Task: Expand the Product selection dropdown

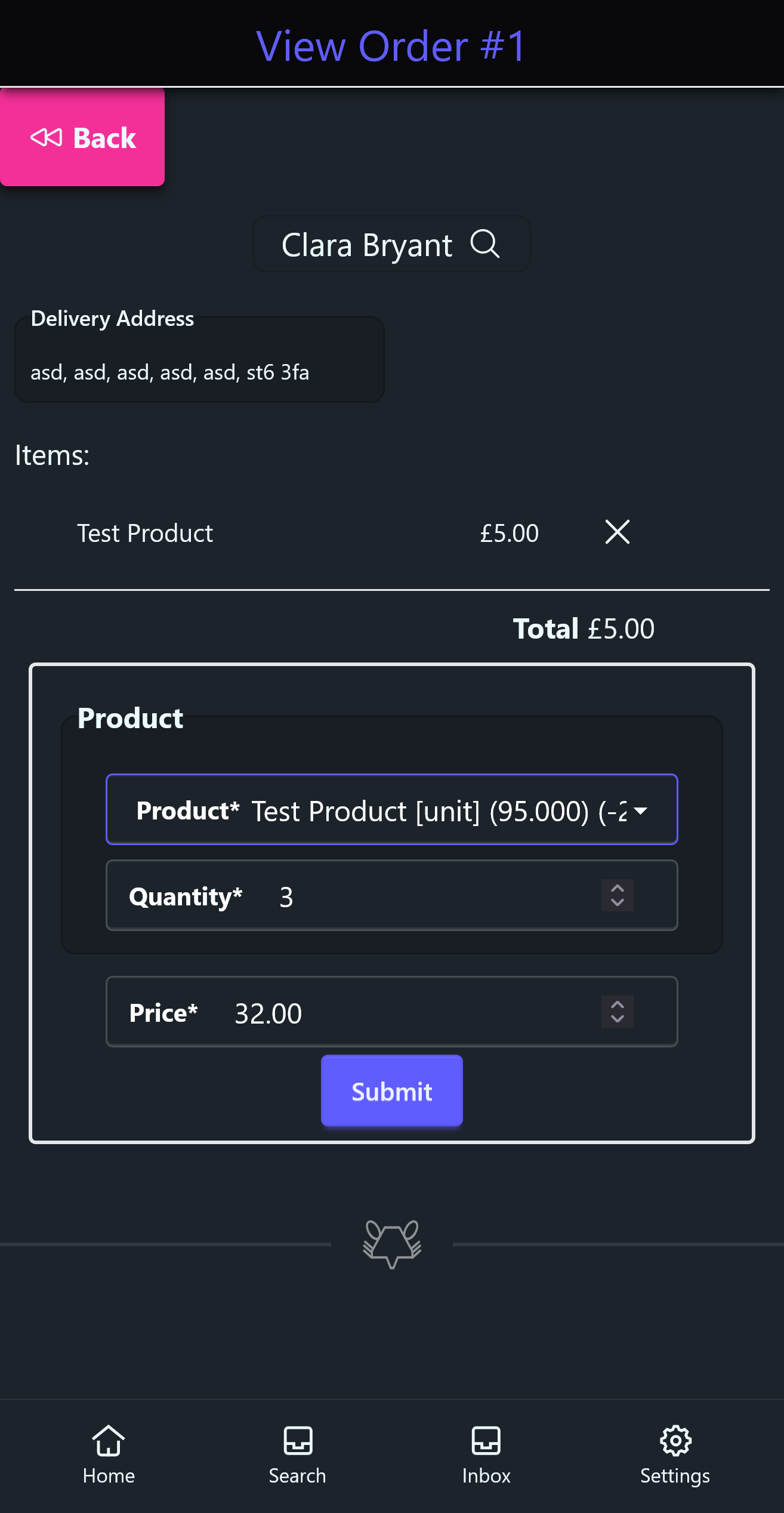Action: coord(391,809)
